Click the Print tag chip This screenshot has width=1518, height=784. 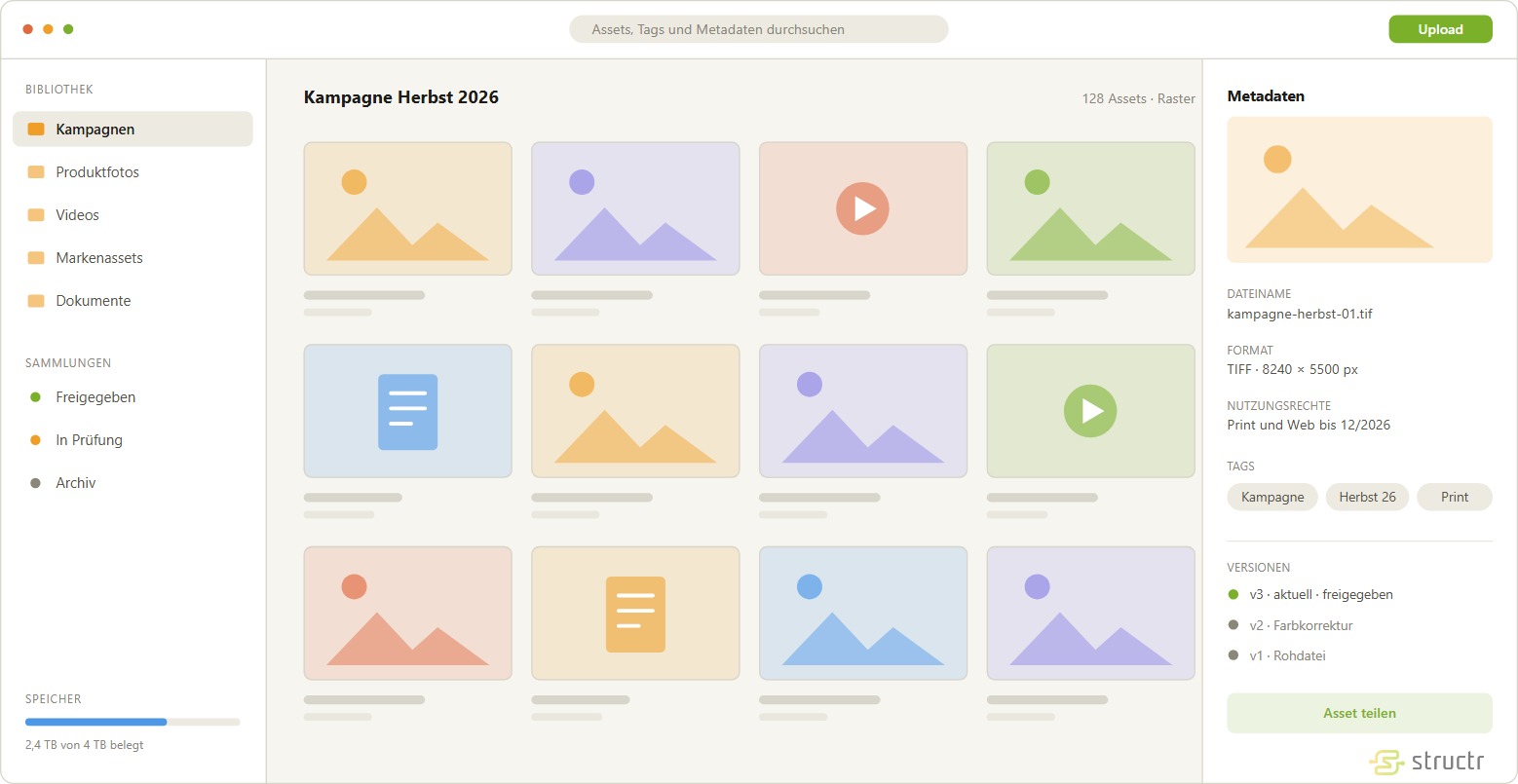[x=1455, y=497]
